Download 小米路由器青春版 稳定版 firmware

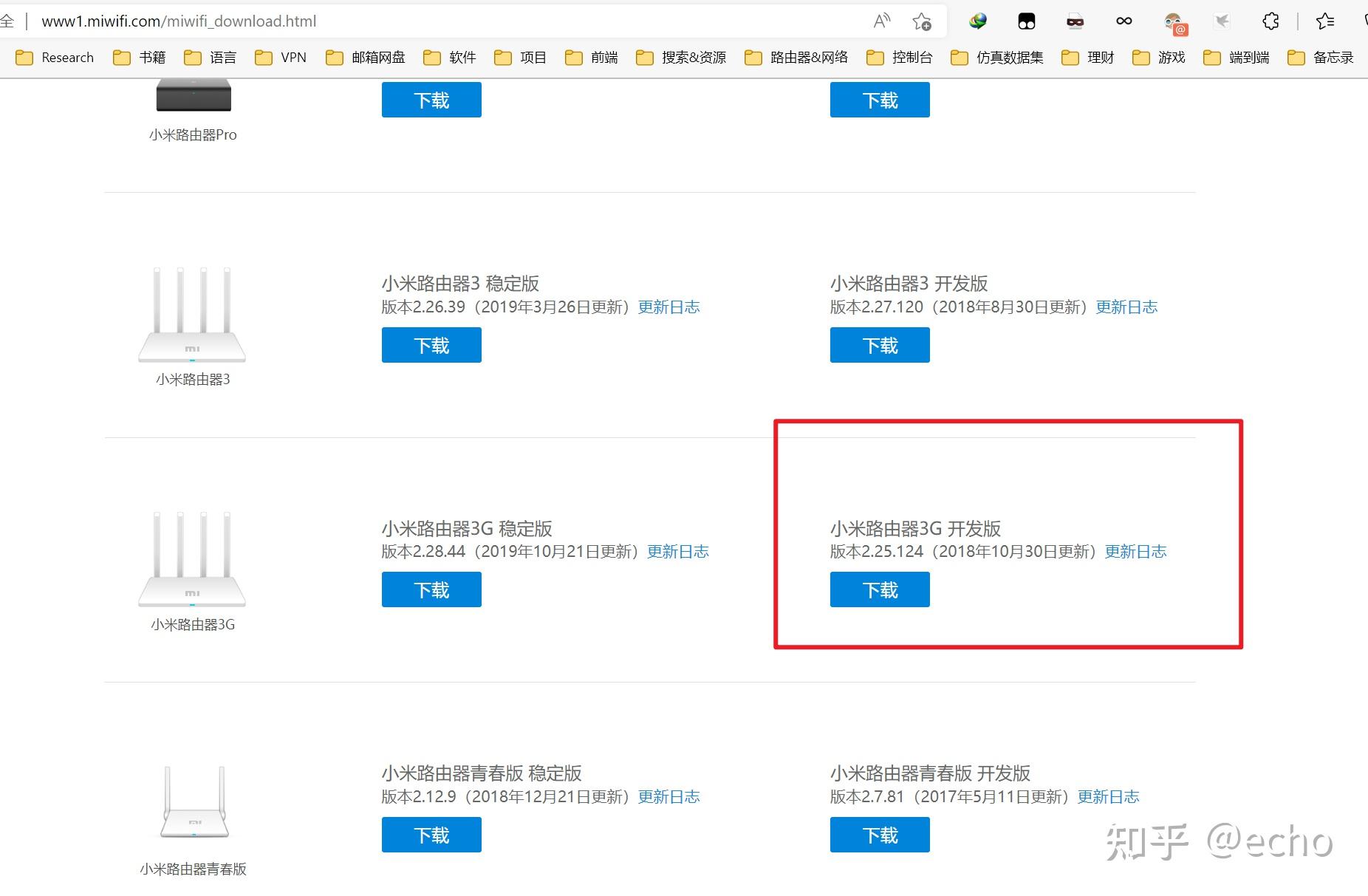click(x=431, y=835)
